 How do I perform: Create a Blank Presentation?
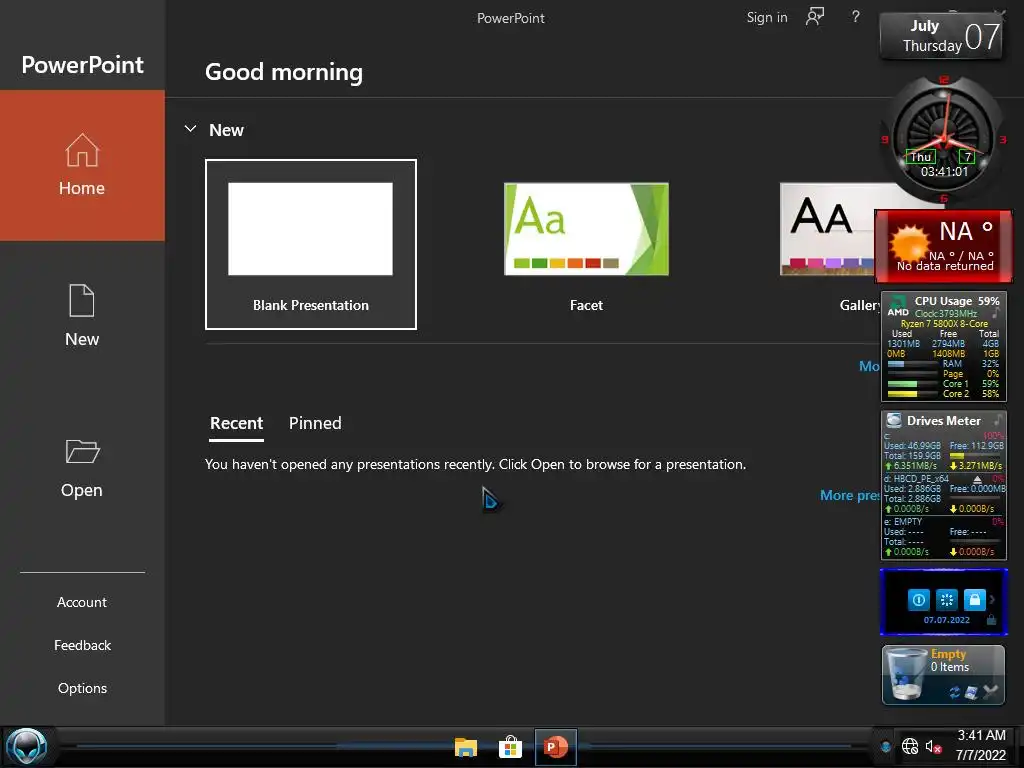pyautogui.click(x=311, y=244)
